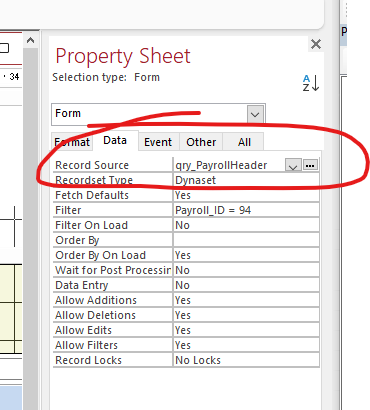Open the Event tab
Screen dimensions: 370x410
pos(158,142)
